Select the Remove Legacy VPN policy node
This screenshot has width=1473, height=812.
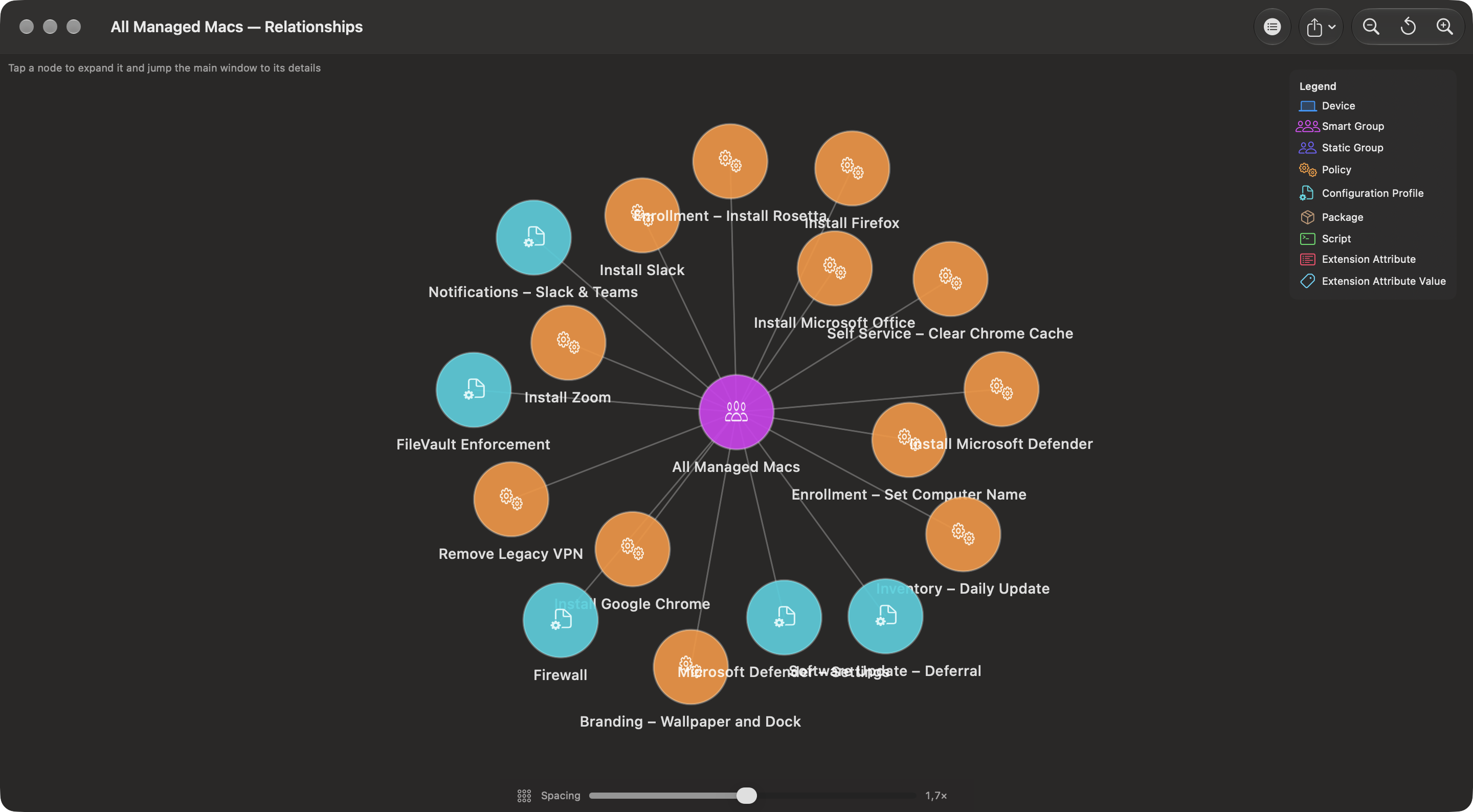pos(511,499)
